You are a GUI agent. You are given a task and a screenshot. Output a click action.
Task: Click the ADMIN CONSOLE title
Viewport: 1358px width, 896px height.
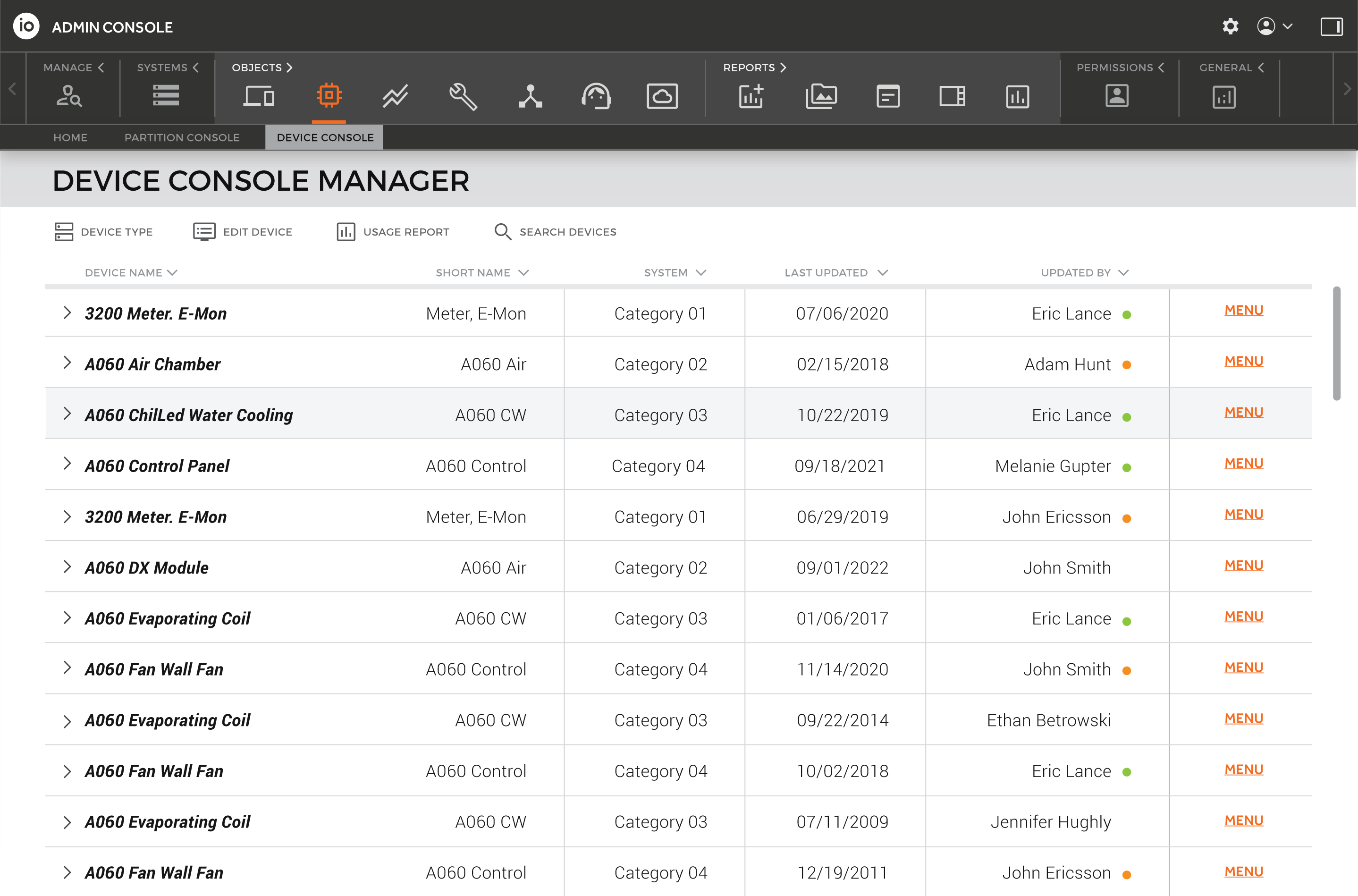(x=112, y=27)
